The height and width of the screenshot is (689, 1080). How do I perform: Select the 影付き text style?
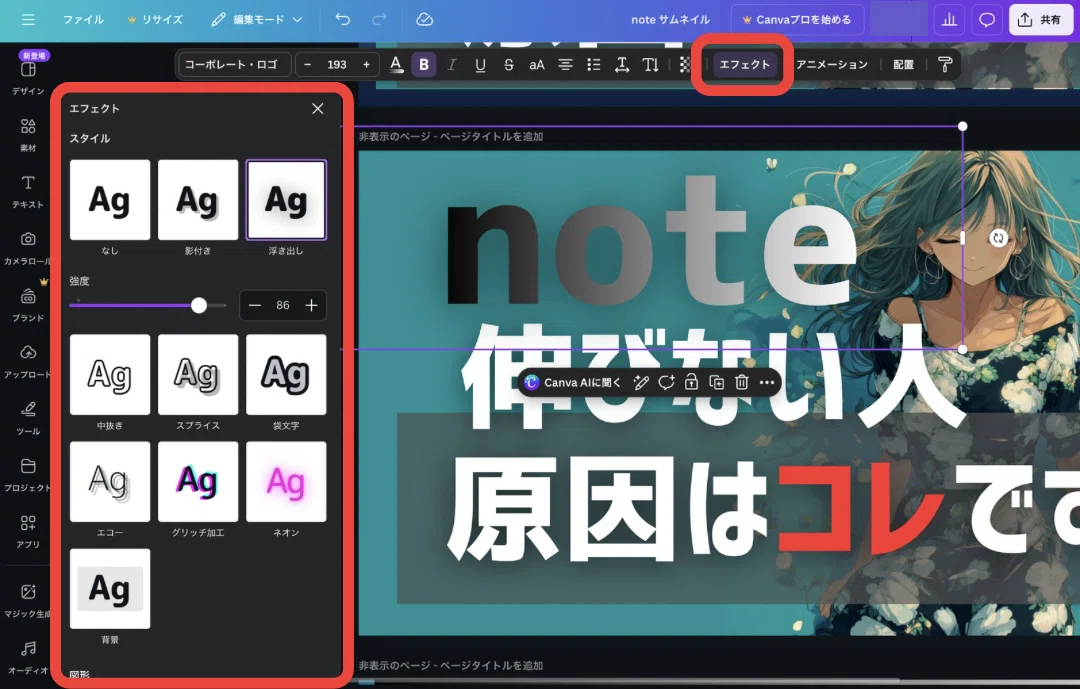click(x=198, y=200)
